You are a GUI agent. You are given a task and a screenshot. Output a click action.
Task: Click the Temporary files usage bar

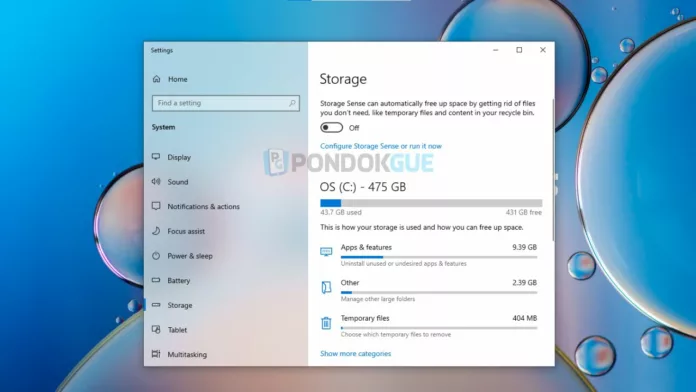click(439, 328)
